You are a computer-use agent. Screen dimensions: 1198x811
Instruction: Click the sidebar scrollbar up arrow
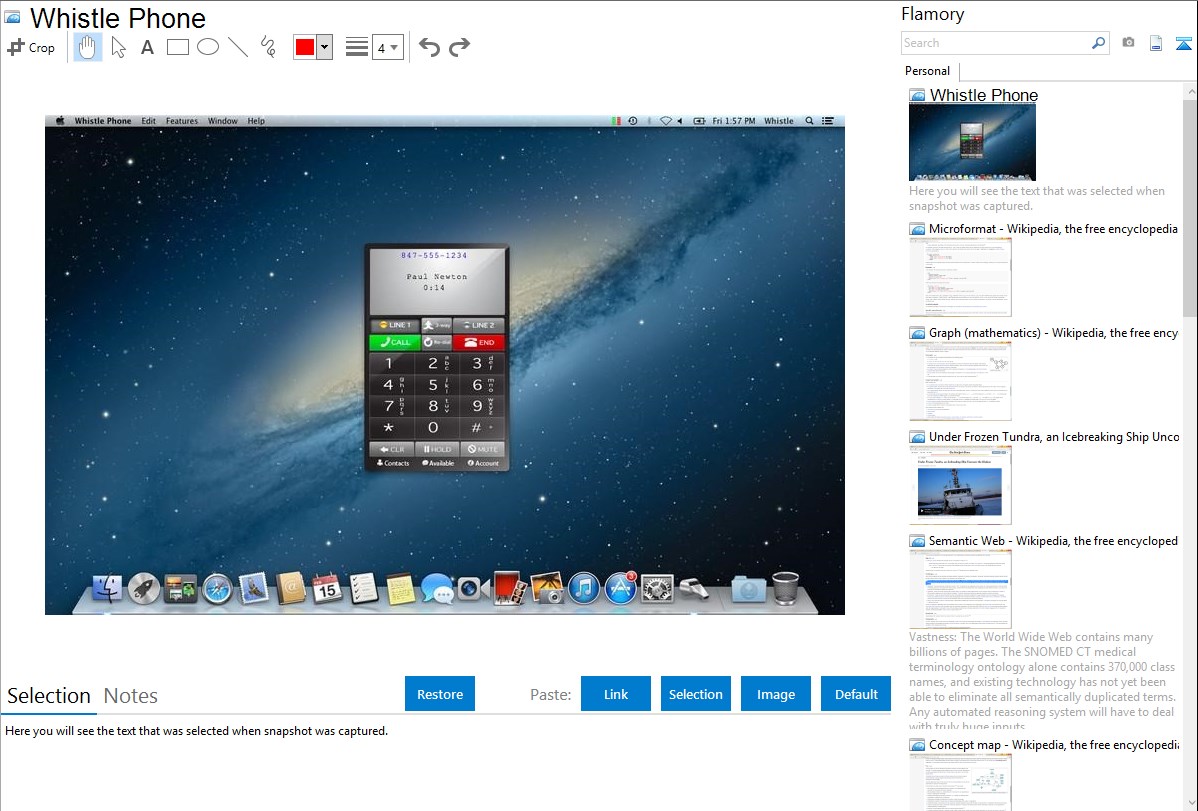1190,91
